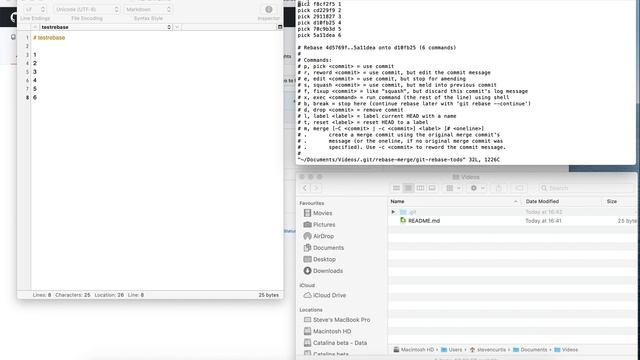The height and width of the screenshot is (360, 640).
Task: Click 'pick cd229f9 2' line in terminal
Action: 319,10
